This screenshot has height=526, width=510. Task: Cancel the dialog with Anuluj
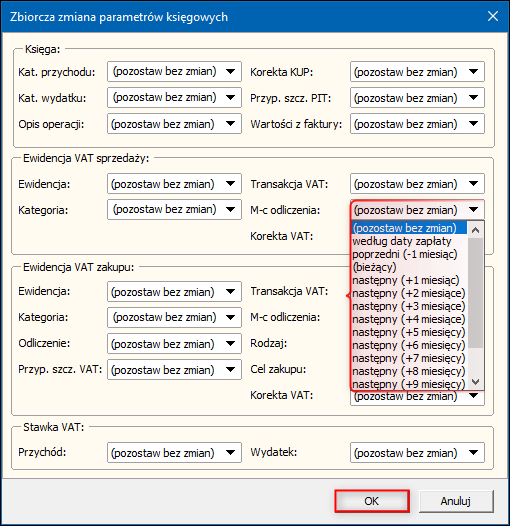click(x=456, y=501)
